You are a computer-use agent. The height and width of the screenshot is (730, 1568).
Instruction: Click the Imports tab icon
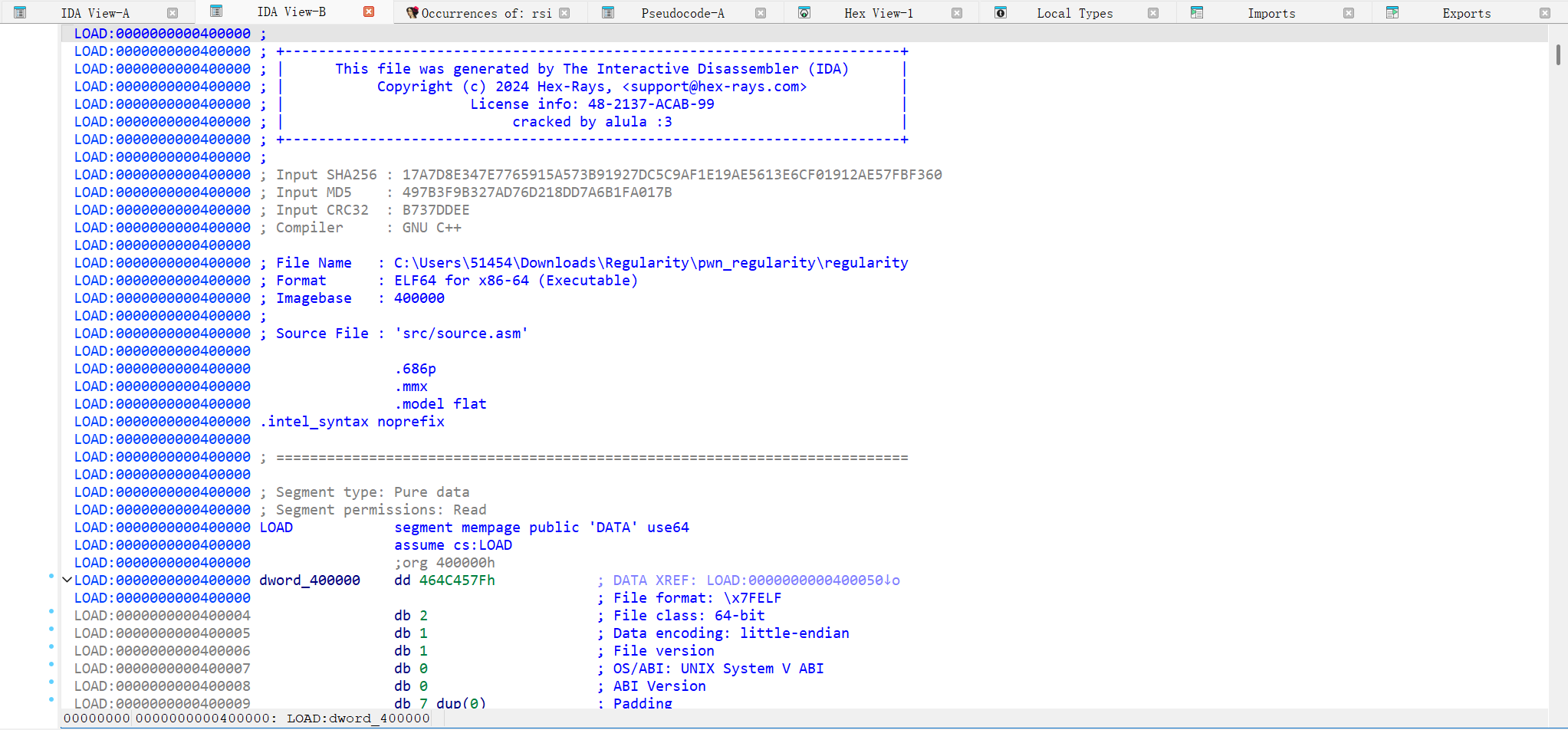coord(1197,12)
